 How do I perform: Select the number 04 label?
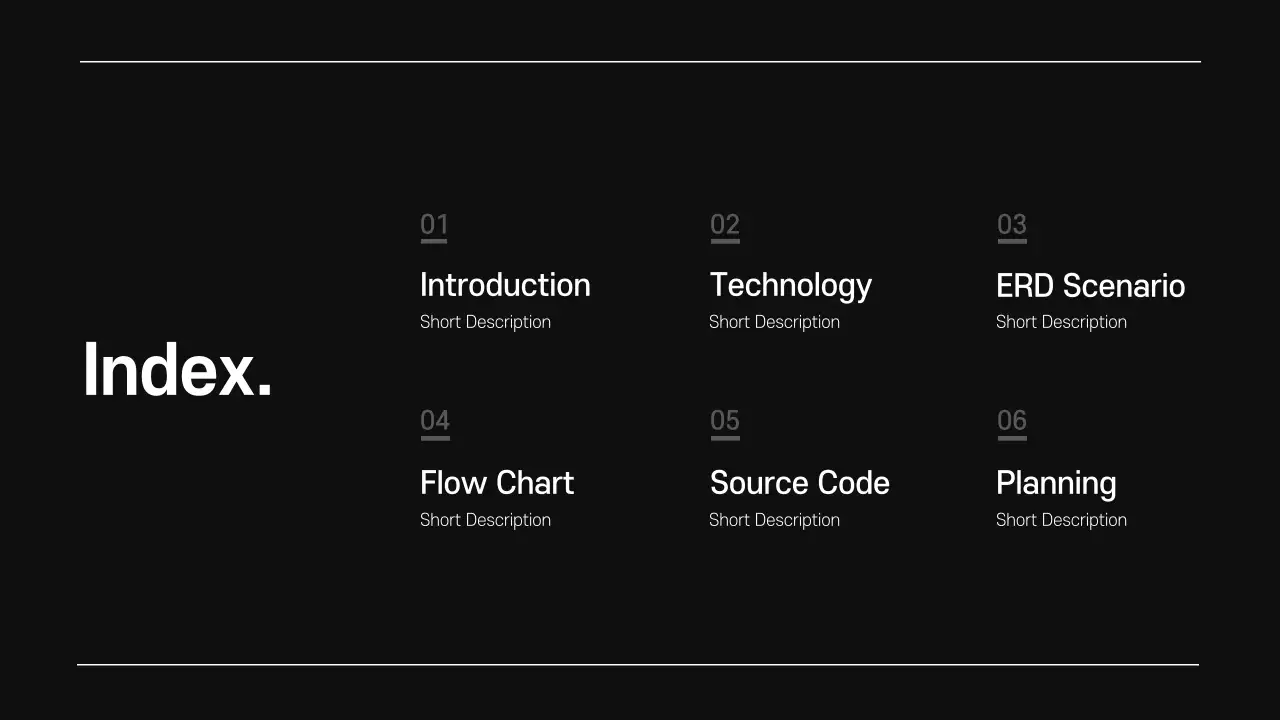(x=435, y=421)
